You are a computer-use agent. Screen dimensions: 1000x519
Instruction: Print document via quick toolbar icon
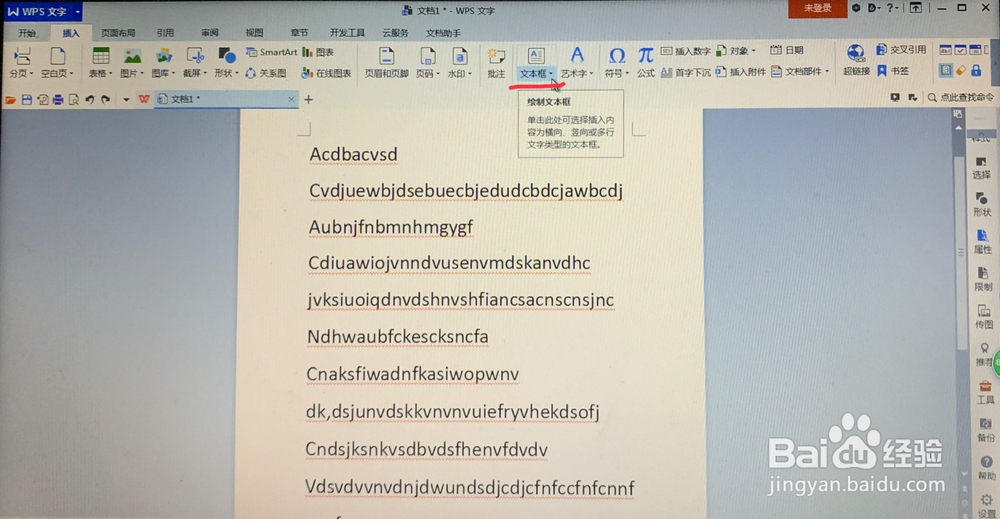(x=58, y=99)
